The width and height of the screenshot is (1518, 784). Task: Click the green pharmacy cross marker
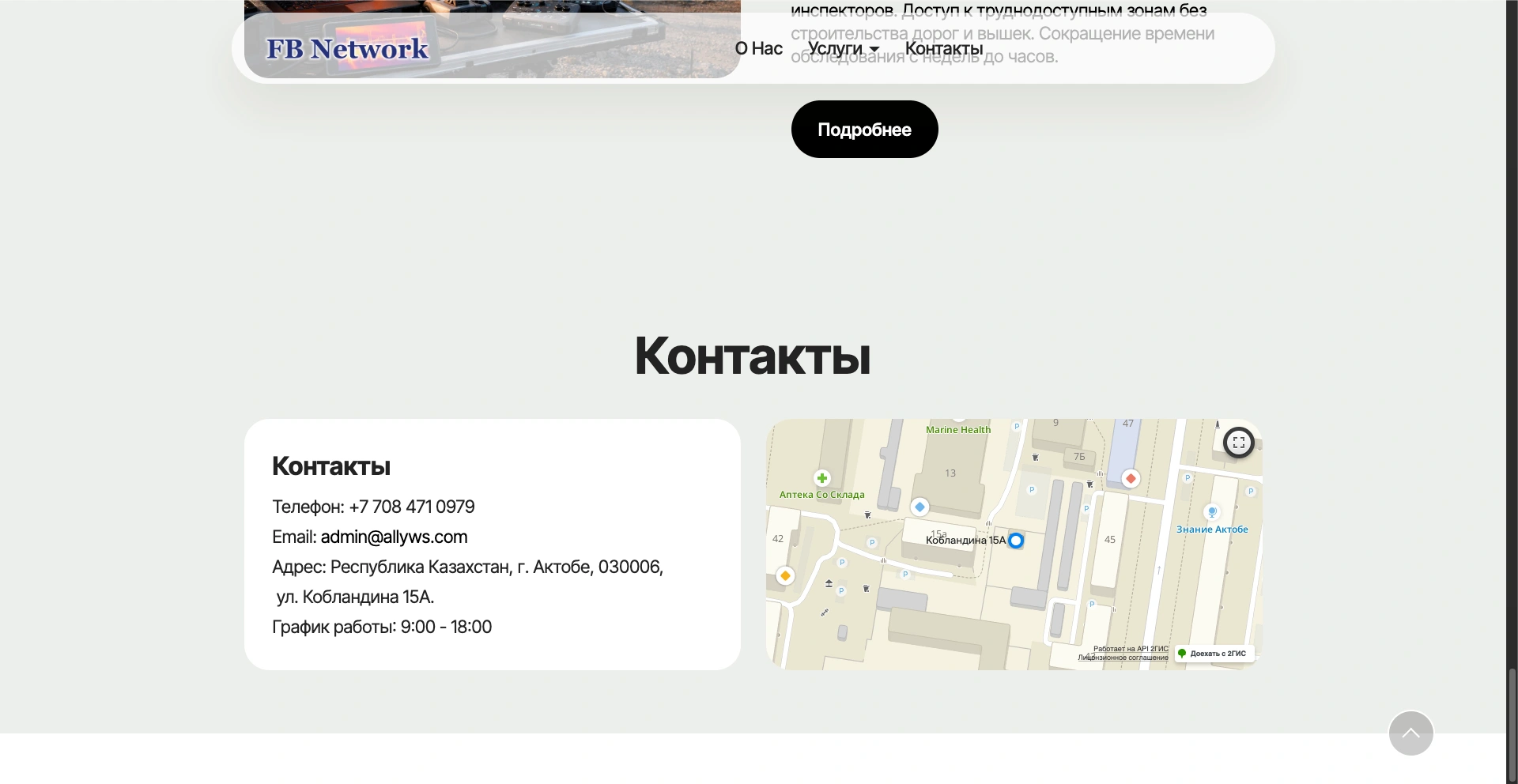click(822, 478)
